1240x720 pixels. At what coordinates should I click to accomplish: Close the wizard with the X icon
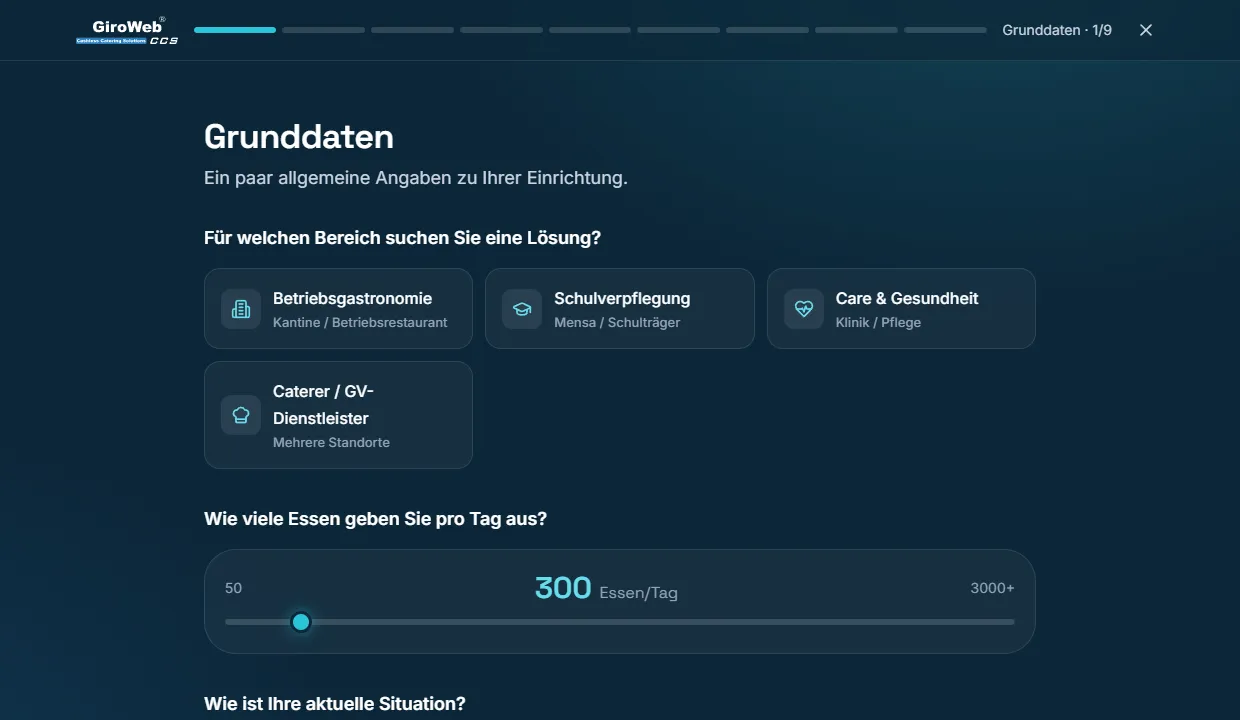[1146, 30]
